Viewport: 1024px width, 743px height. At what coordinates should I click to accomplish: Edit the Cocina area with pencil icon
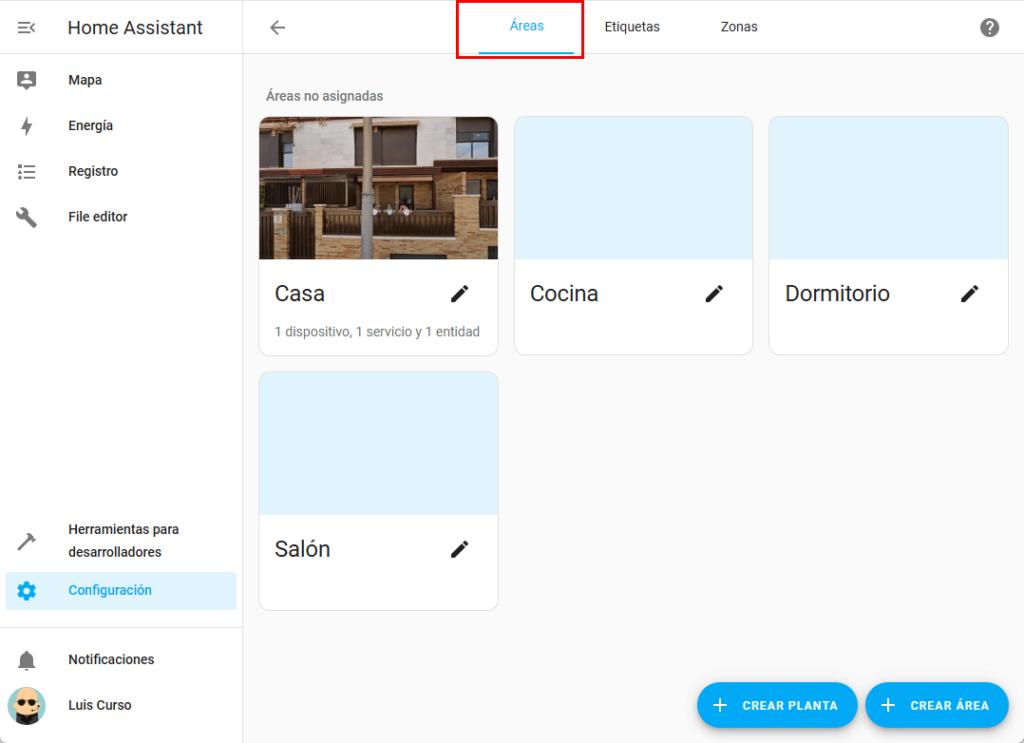click(714, 293)
